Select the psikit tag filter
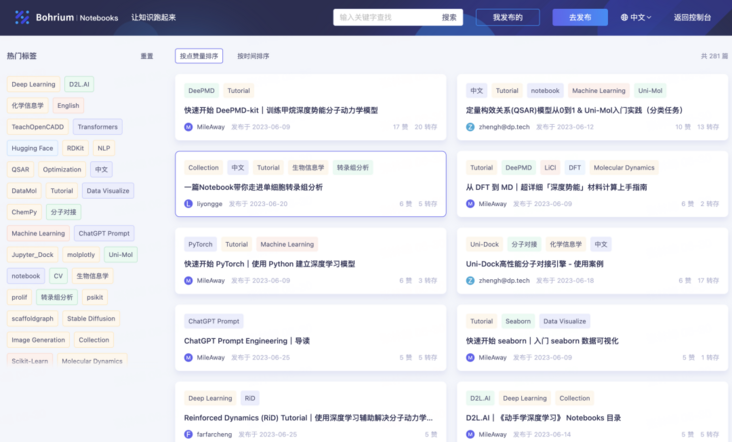 click(95, 297)
